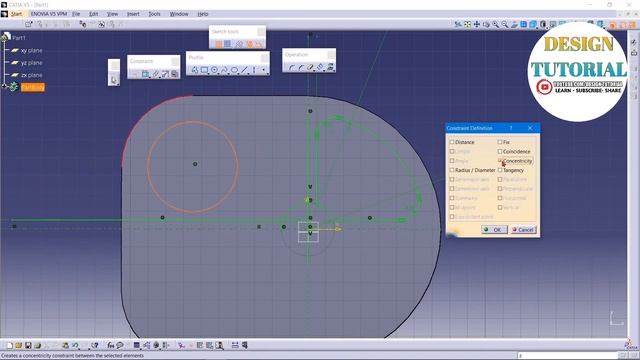Click OK in Constraint Definition dialog
Viewport: 640px width, 360px height.
coord(494,230)
